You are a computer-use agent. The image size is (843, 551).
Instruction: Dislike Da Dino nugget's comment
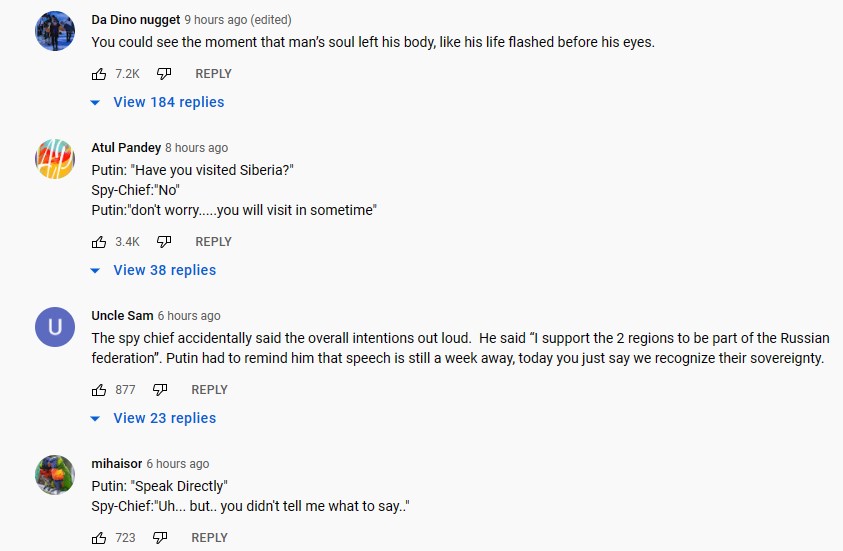click(165, 74)
